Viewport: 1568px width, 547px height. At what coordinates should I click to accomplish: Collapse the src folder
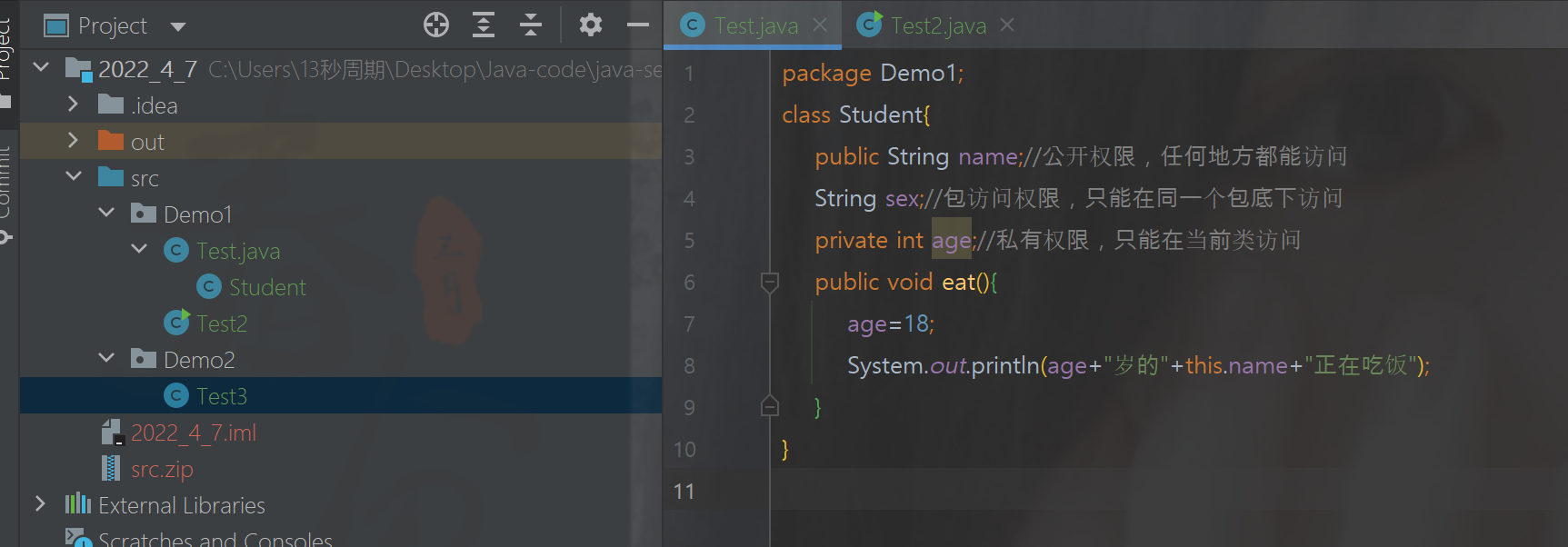[x=74, y=177]
